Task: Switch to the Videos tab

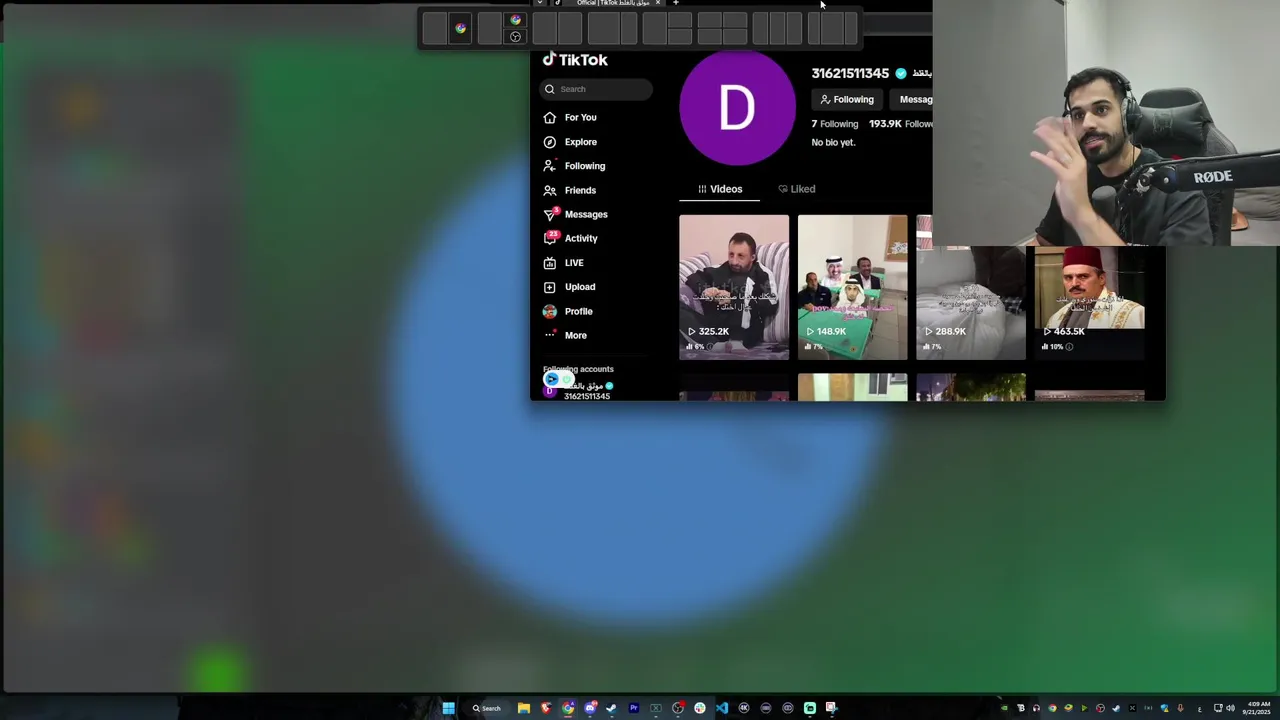Action: 720,189
